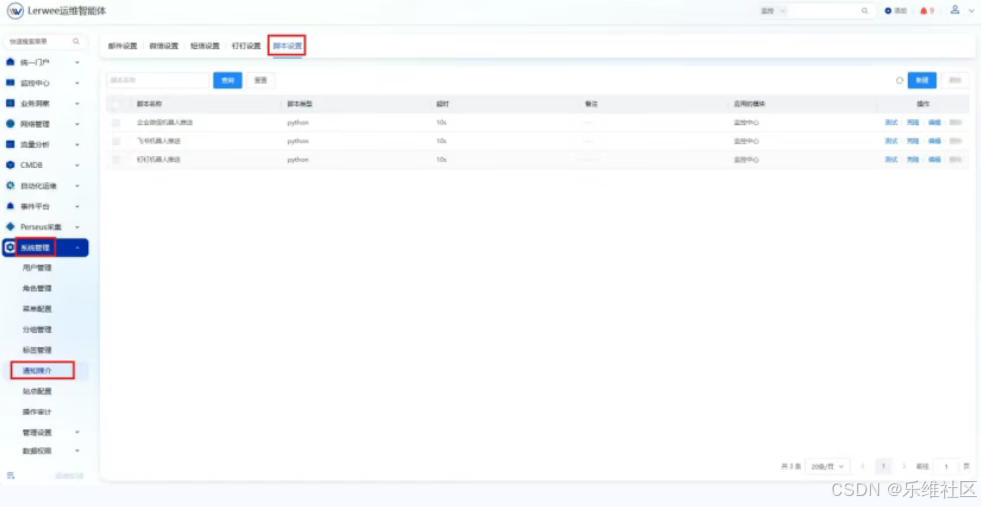
Task: Click the bell icon beside 事件平台
Action: point(10,206)
